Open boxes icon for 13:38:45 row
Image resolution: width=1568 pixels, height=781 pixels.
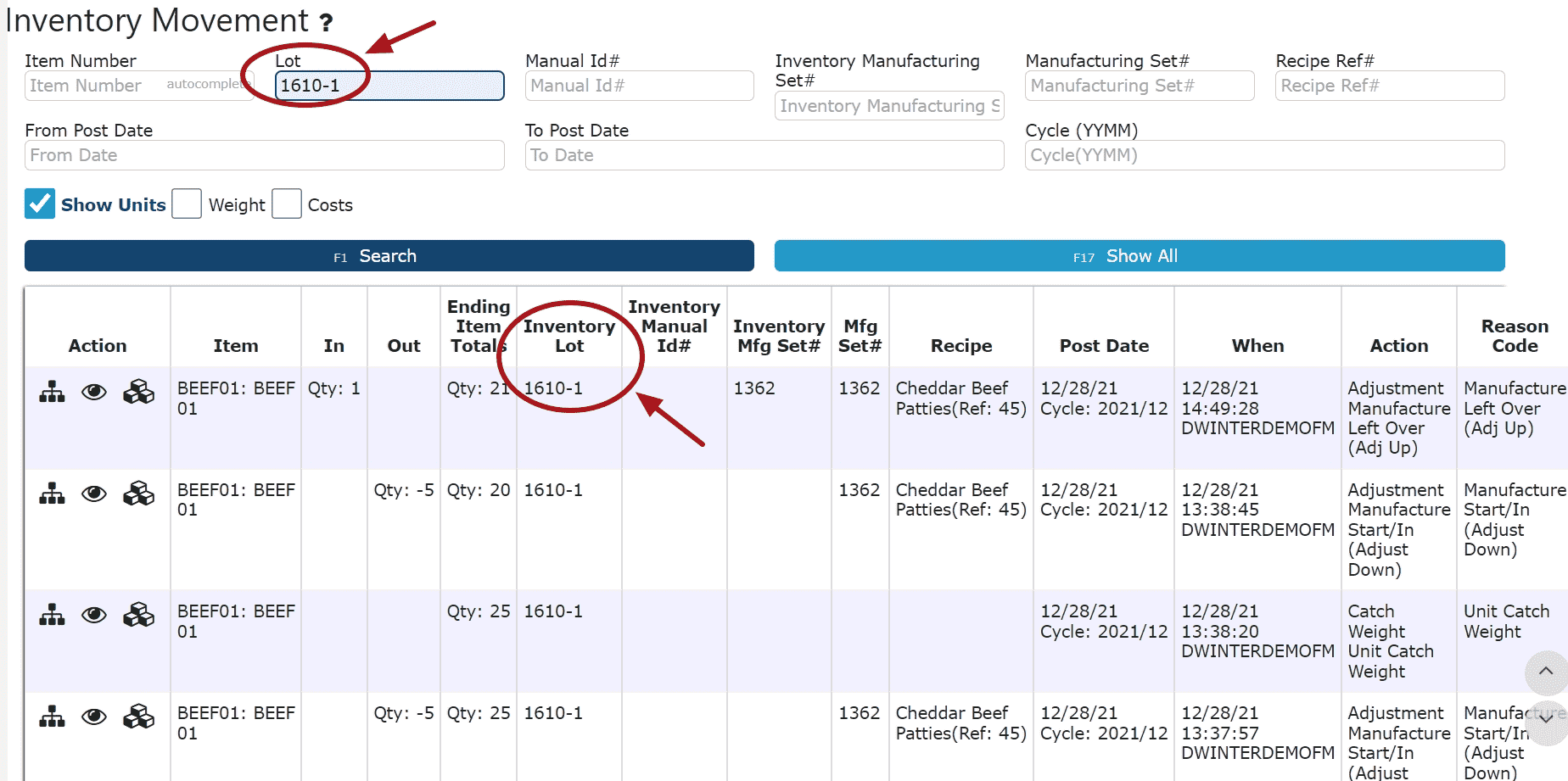(138, 494)
